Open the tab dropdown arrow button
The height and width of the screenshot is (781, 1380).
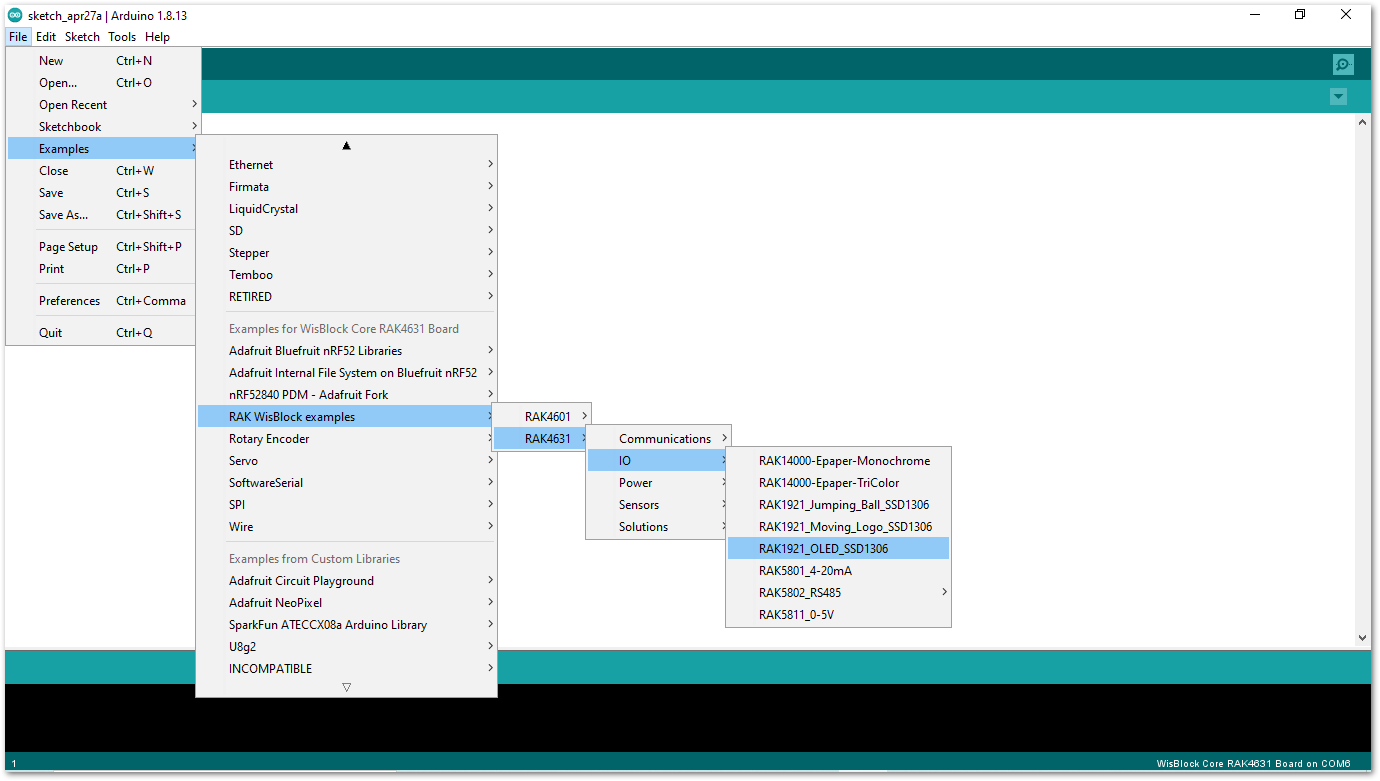(x=1338, y=96)
